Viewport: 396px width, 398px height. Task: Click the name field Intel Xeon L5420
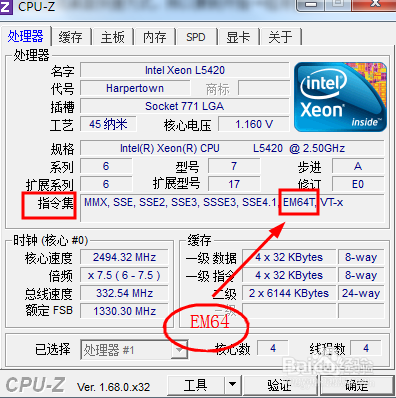(185, 70)
